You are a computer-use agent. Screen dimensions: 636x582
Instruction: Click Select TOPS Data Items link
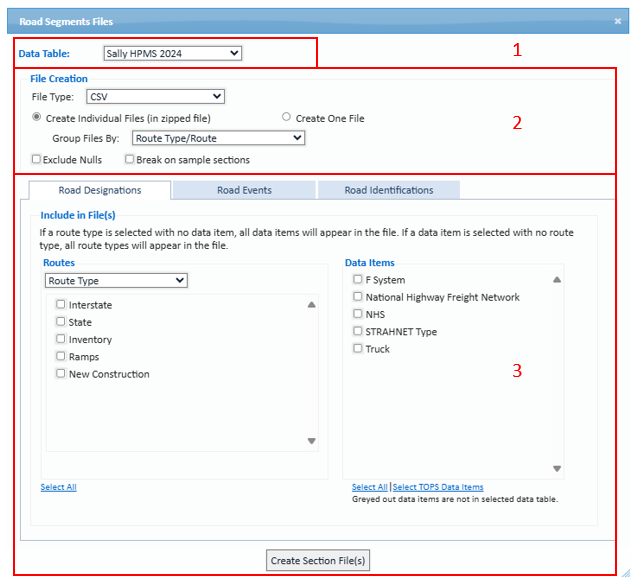(x=437, y=487)
